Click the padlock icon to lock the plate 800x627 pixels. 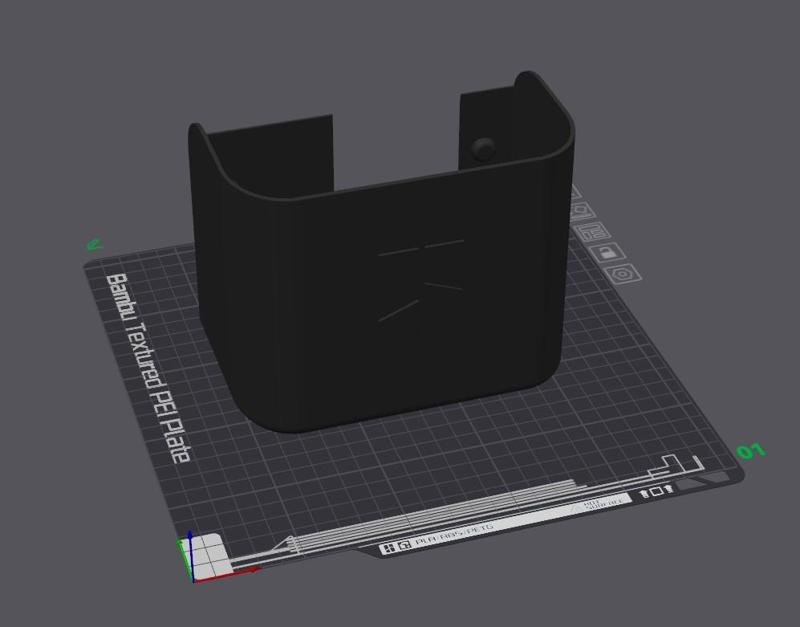609,253
